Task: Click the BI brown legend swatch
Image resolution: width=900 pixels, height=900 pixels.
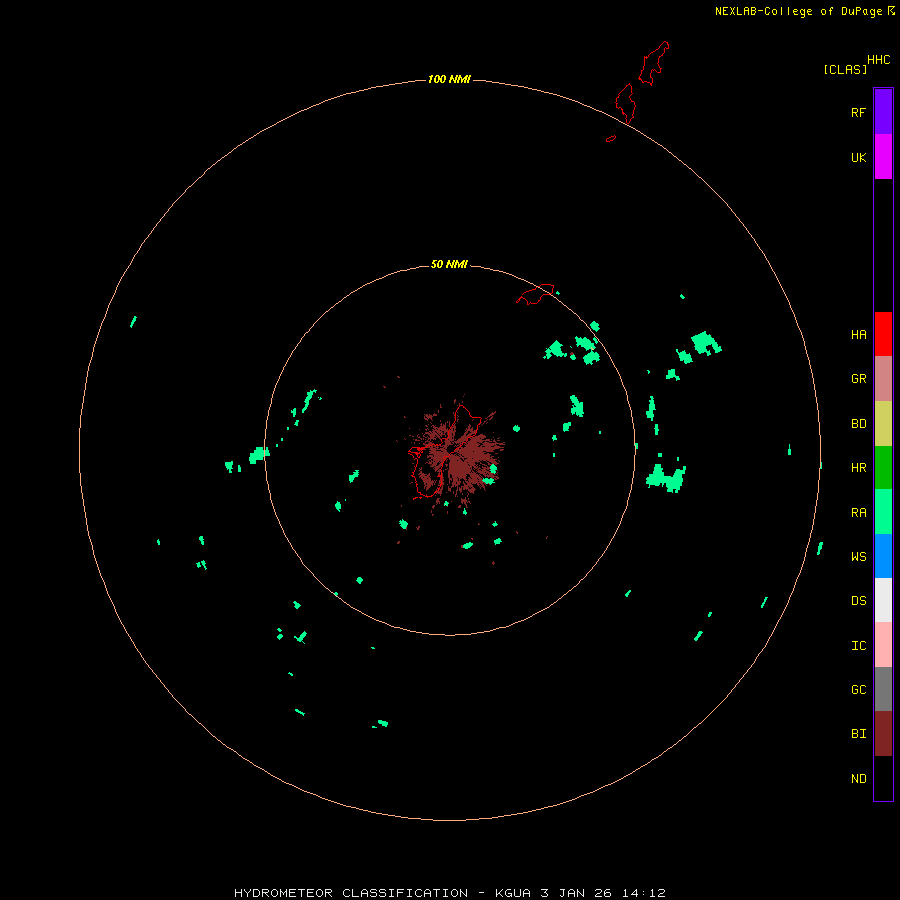Action: pyautogui.click(x=883, y=734)
